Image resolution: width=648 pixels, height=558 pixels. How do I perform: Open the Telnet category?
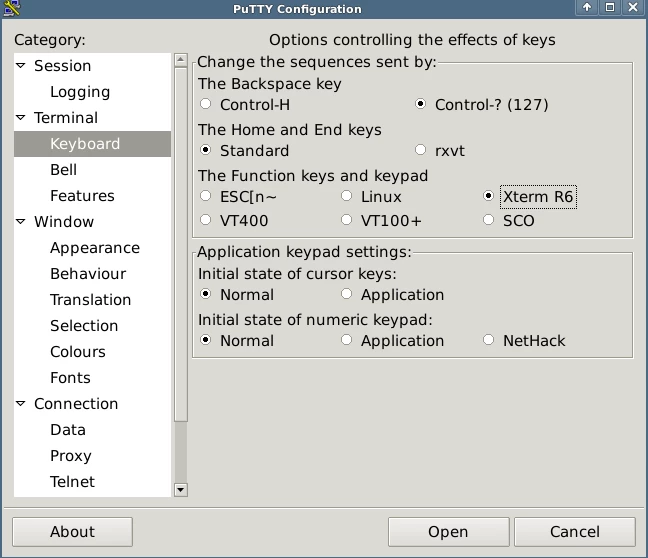tap(72, 482)
